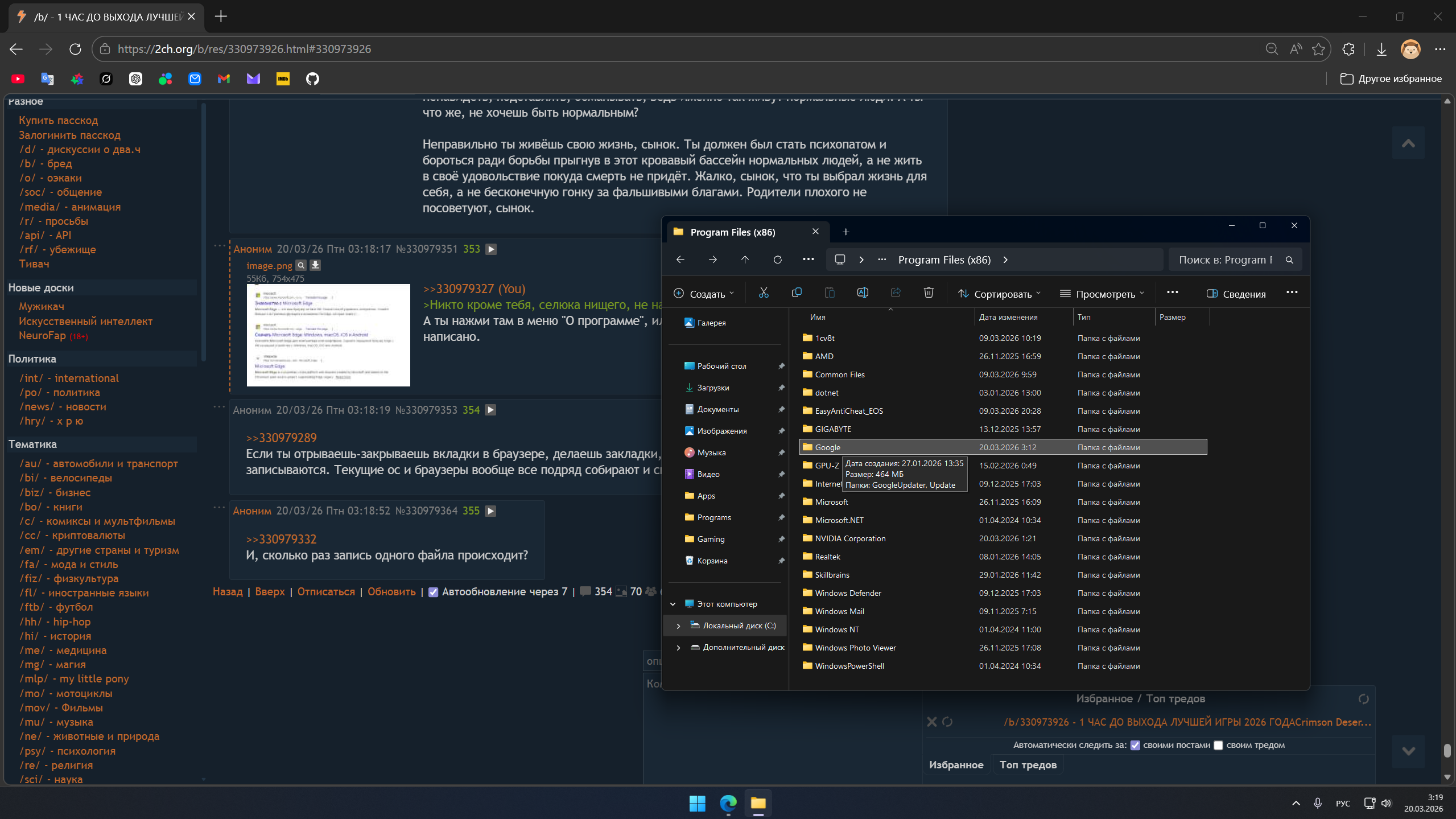Go up one folder level in Explorer
Viewport: 1456px width, 819px height.
pos(745,260)
